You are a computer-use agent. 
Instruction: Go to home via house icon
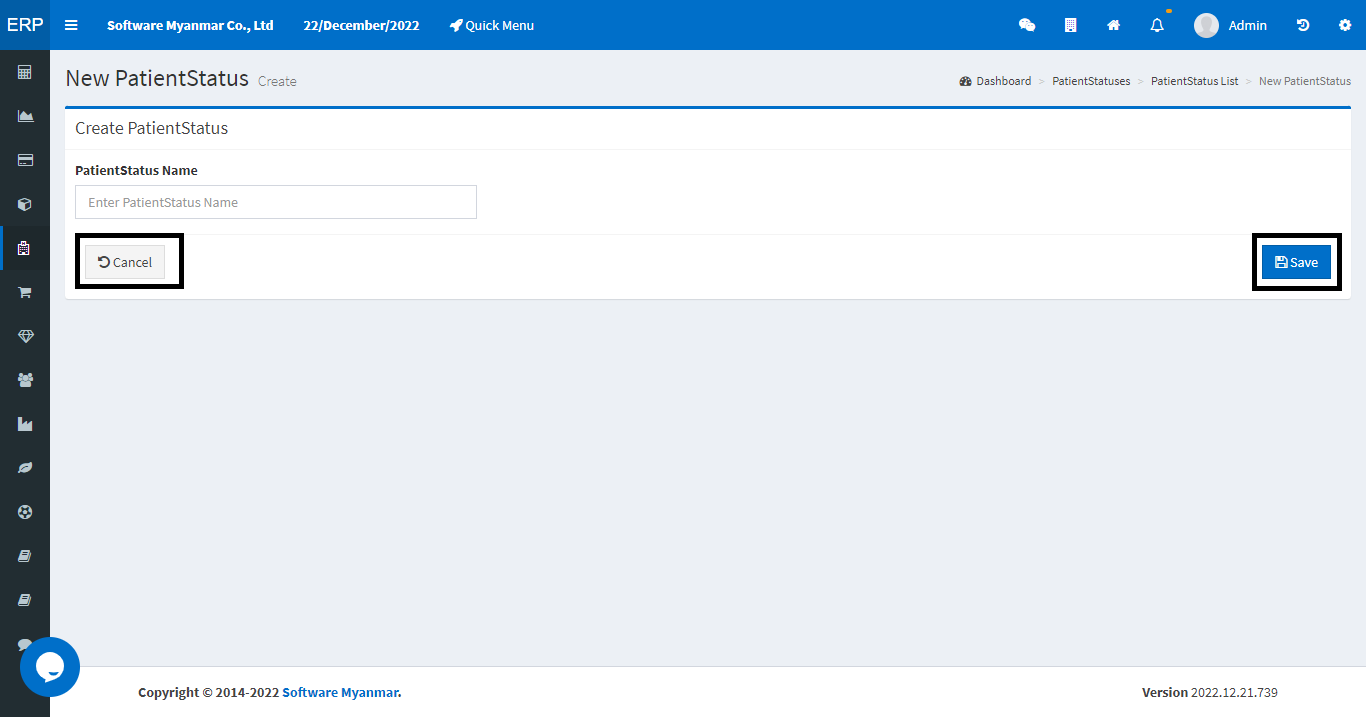coord(1113,25)
